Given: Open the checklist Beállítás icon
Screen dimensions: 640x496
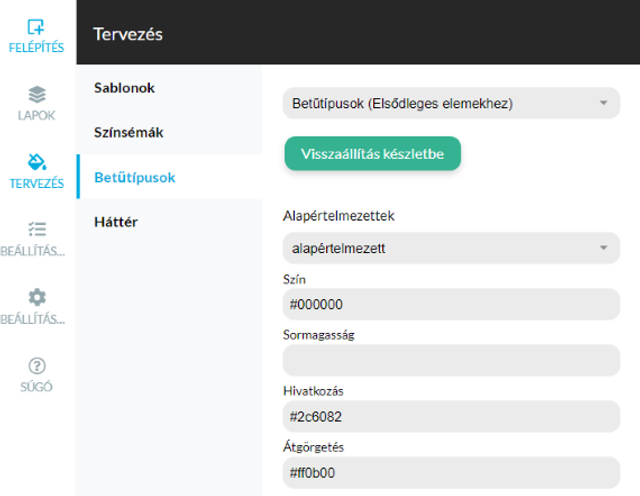Looking at the screenshot, I should [37, 229].
